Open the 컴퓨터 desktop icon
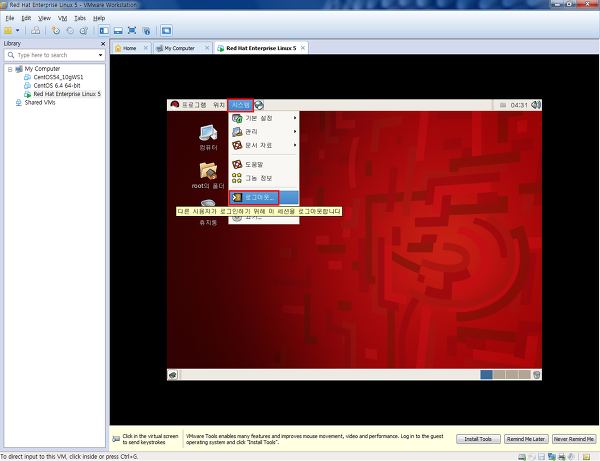Image resolution: width=600 pixels, height=461 pixels. point(208,137)
